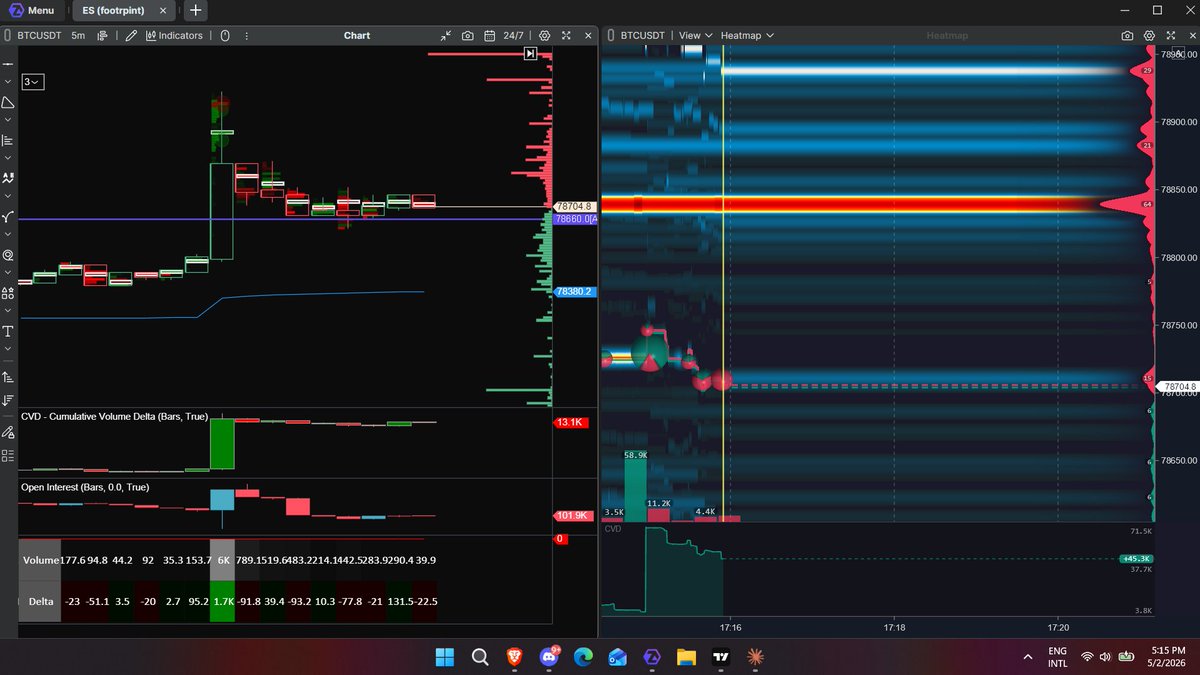Select the zigzag pattern drawing tool
Viewport: 1200px width, 675px height.
(x=8, y=178)
